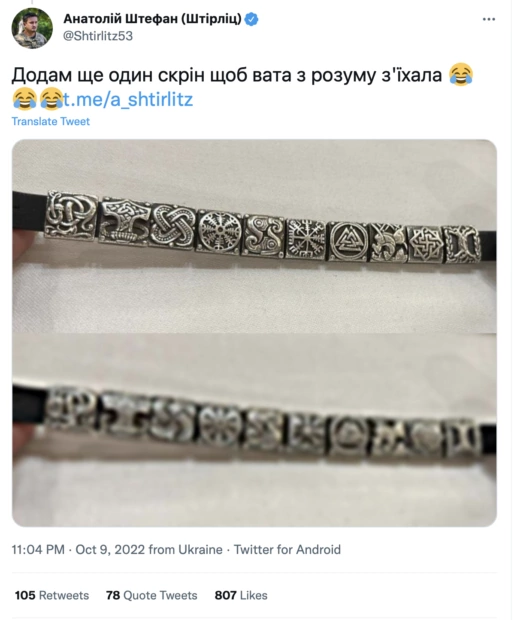This screenshot has height=620, width=514.
Task: Click the first laughing emoji on second line
Action: coord(25,98)
